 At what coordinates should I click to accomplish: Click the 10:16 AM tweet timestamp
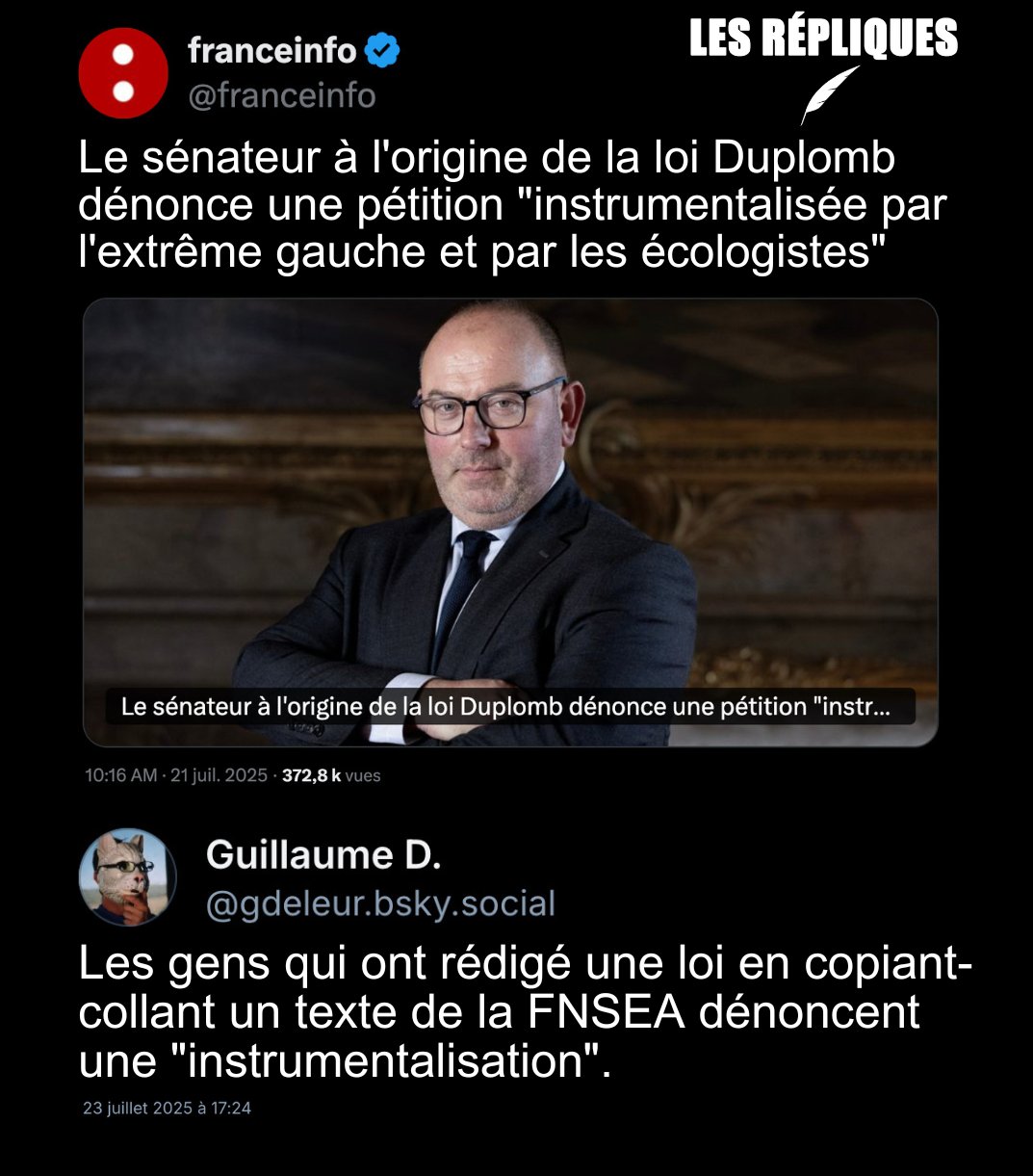point(120,775)
